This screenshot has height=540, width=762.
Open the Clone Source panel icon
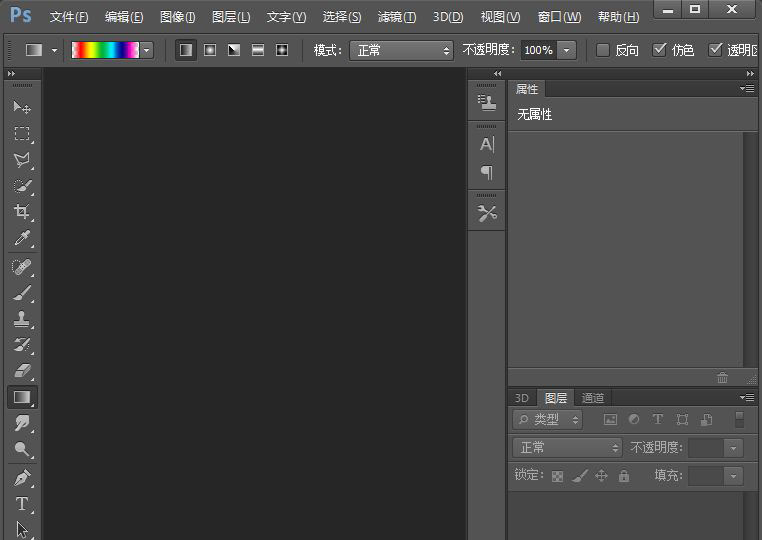(x=486, y=103)
